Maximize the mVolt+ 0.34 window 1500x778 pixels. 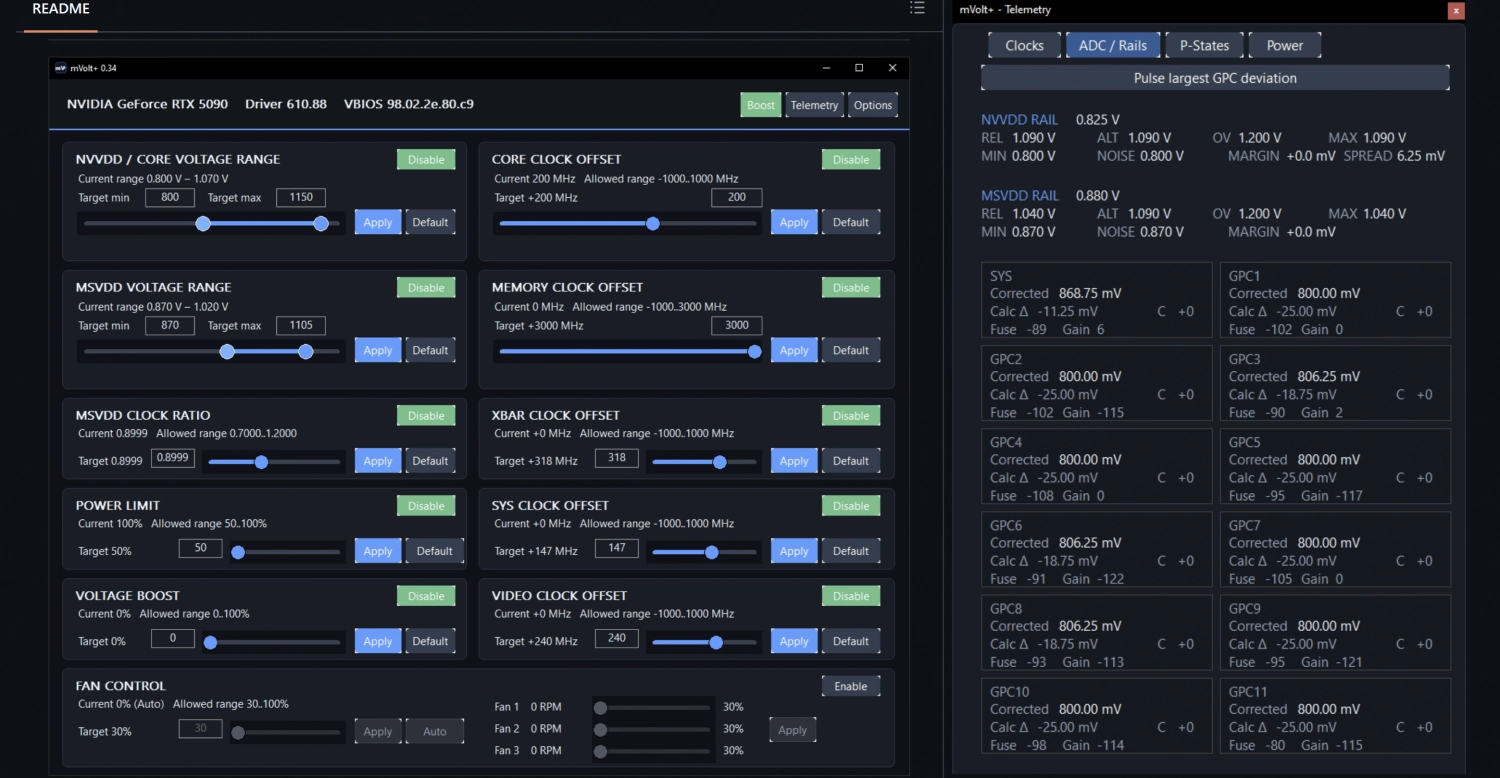(x=859, y=68)
